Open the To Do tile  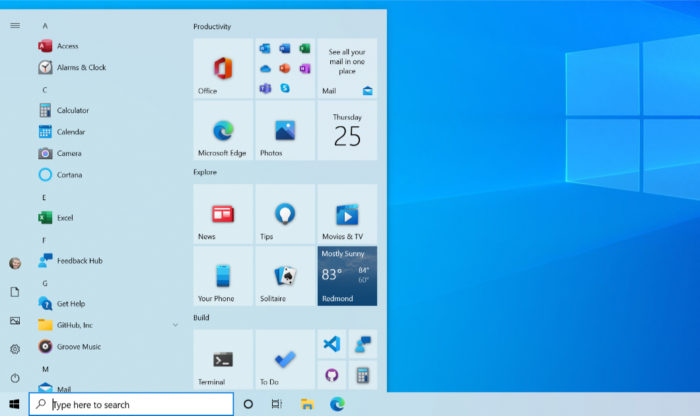[x=285, y=359]
